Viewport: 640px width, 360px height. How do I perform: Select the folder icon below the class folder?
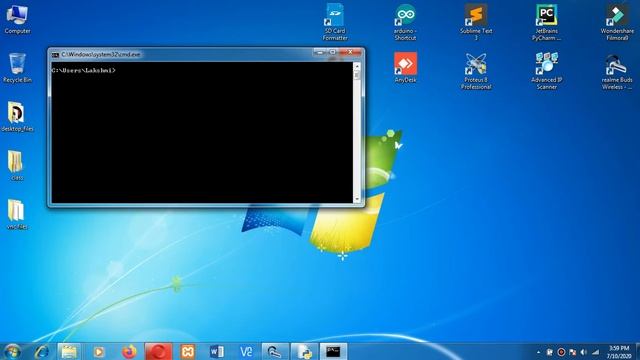coord(17,214)
